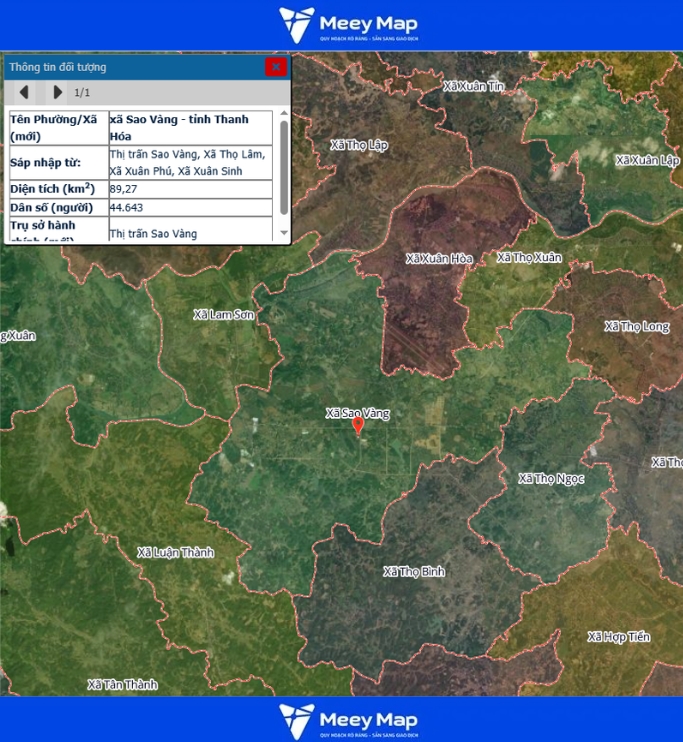Screen dimensions: 683x742
Task: Click the Xã Luận Thành map label
Action: (x=176, y=552)
